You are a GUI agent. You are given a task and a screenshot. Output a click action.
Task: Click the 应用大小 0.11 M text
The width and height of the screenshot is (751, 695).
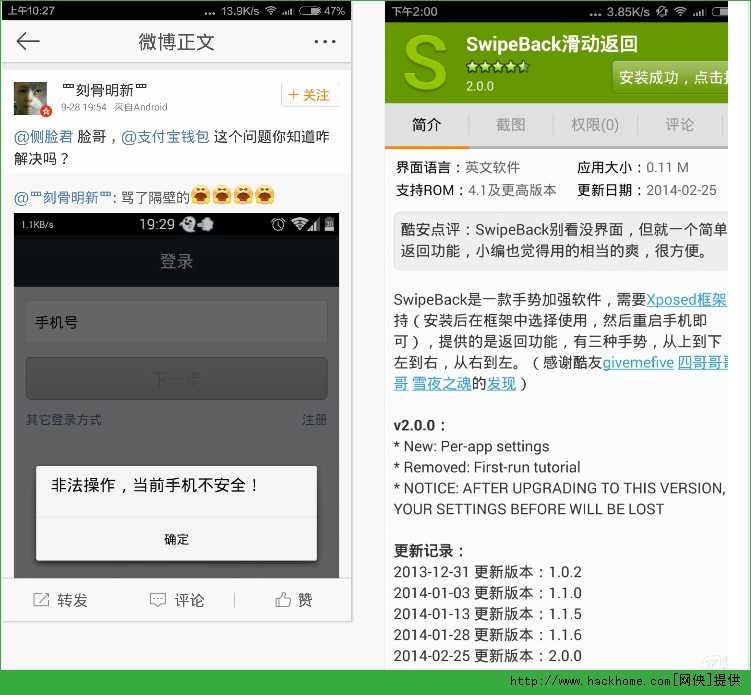(633, 167)
